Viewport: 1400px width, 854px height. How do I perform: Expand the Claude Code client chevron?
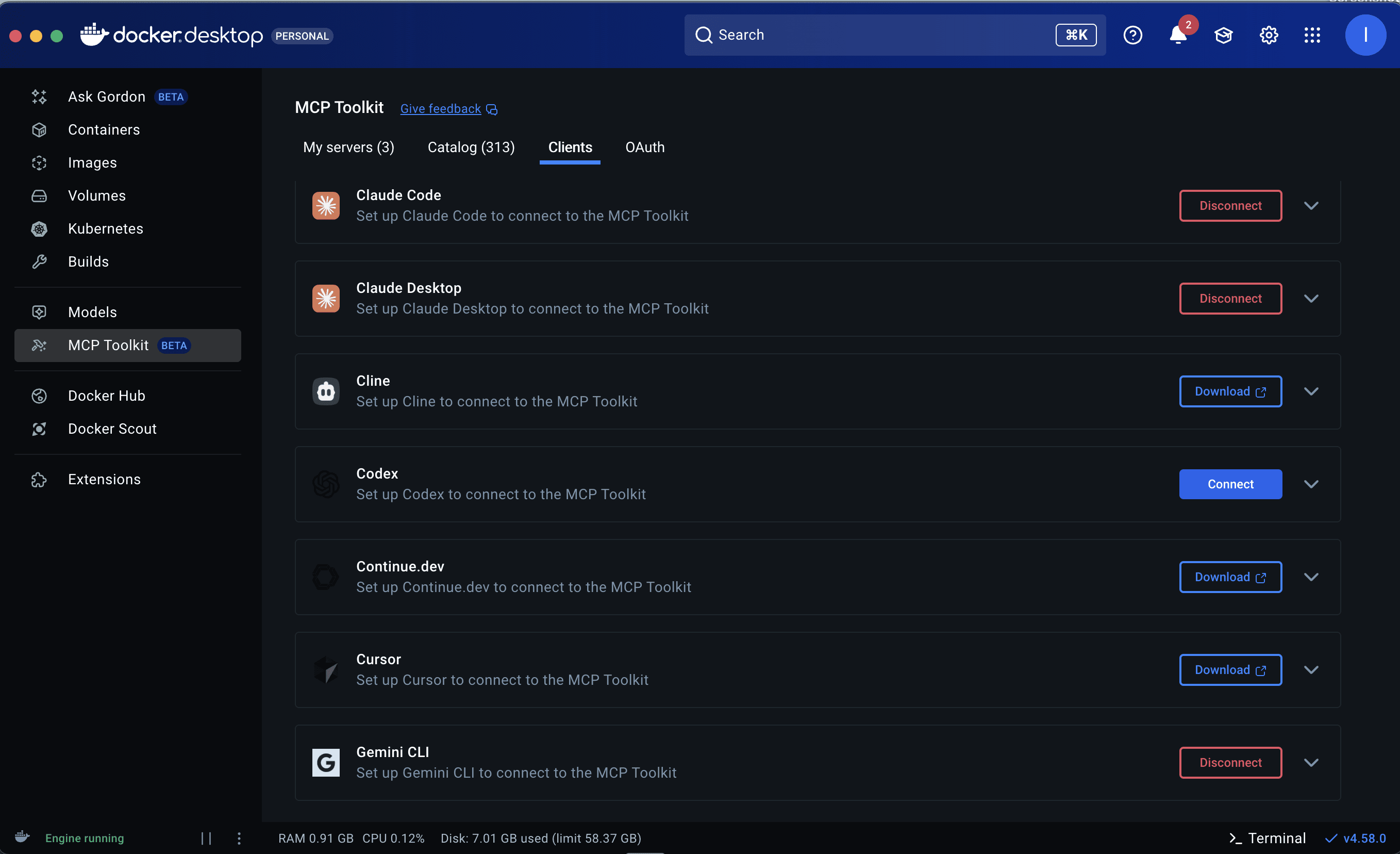[x=1311, y=206]
